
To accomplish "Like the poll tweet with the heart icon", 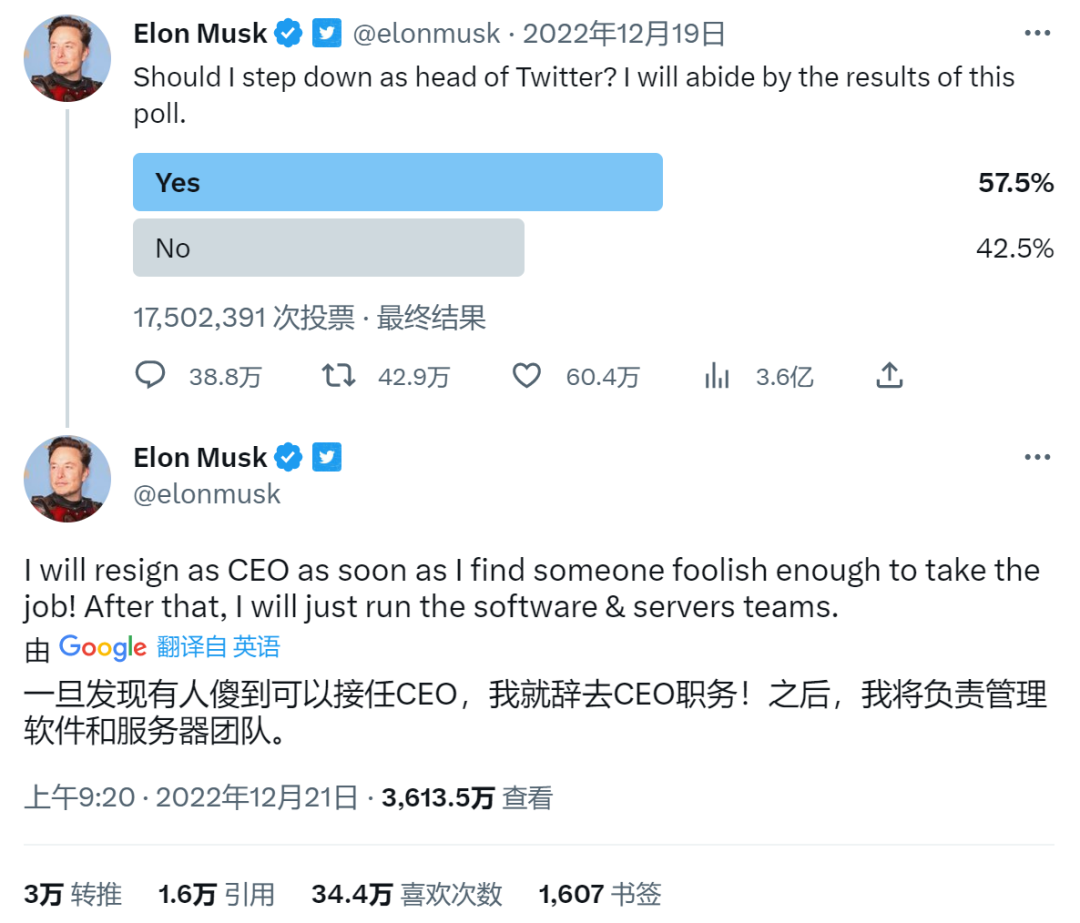I will point(526,375).
